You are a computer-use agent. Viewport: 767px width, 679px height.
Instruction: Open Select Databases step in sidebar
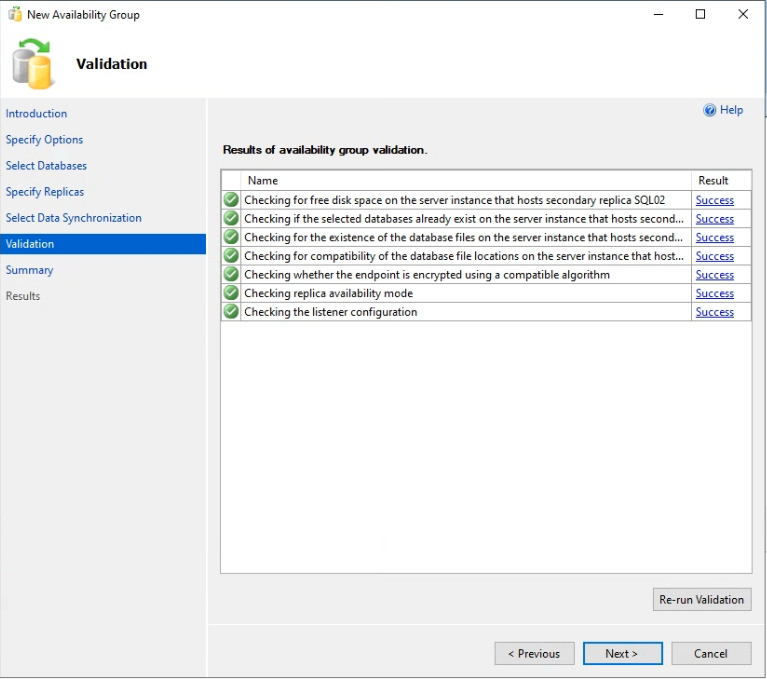coord(46,166)
